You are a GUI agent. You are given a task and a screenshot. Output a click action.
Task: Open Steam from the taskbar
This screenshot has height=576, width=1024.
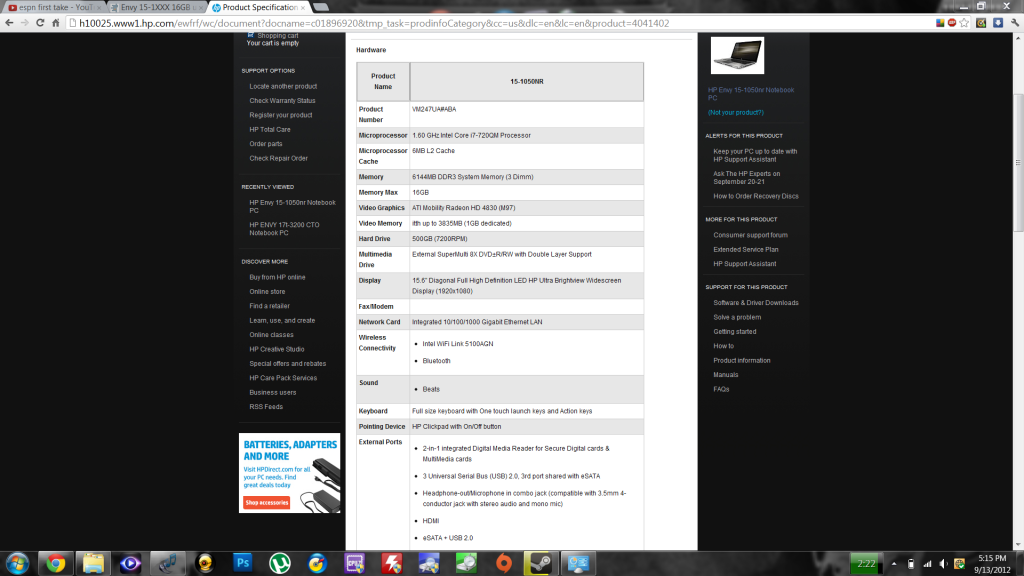coord(541,563)
